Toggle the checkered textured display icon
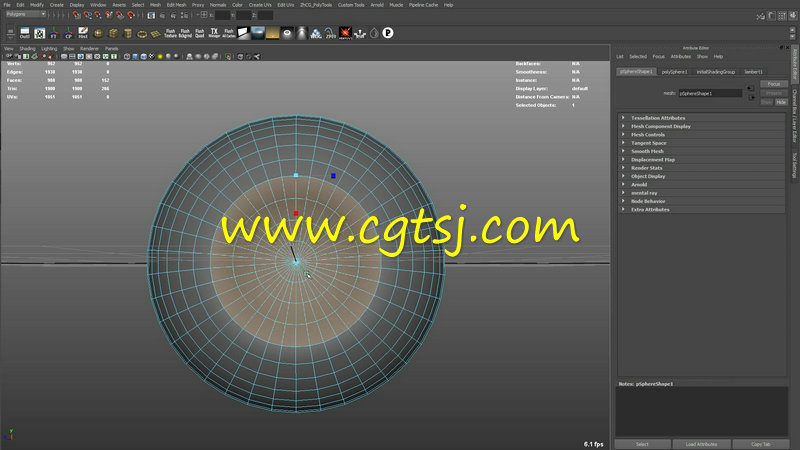This screenshot has width=800, height=450. click(152, 57)
